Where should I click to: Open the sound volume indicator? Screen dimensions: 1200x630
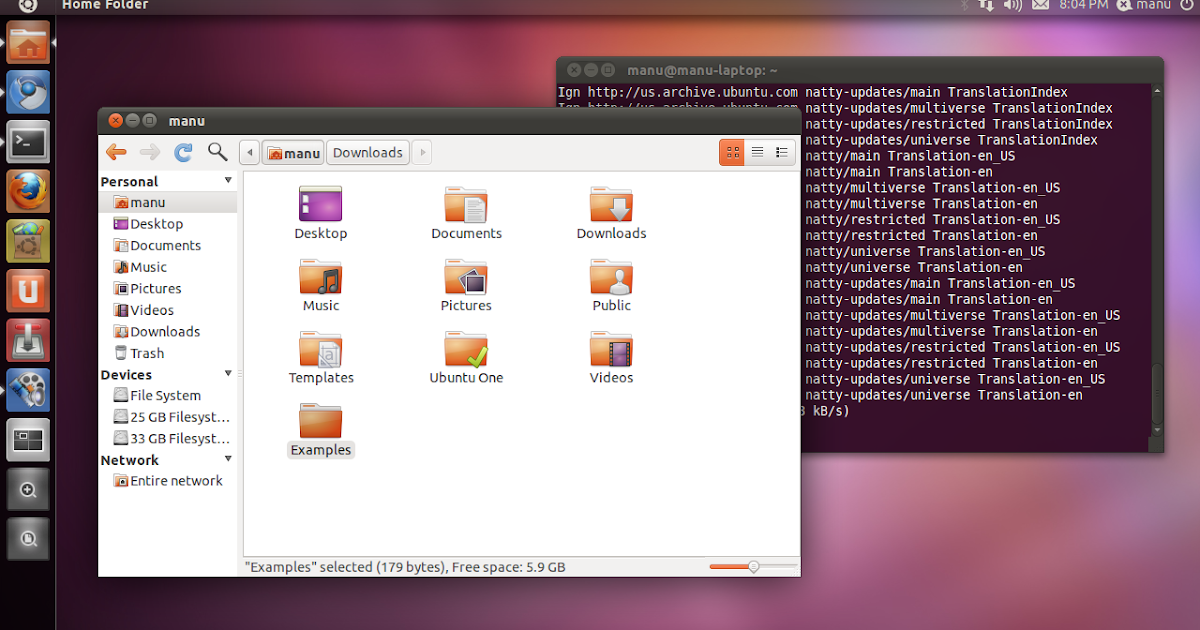(1012, 5)
